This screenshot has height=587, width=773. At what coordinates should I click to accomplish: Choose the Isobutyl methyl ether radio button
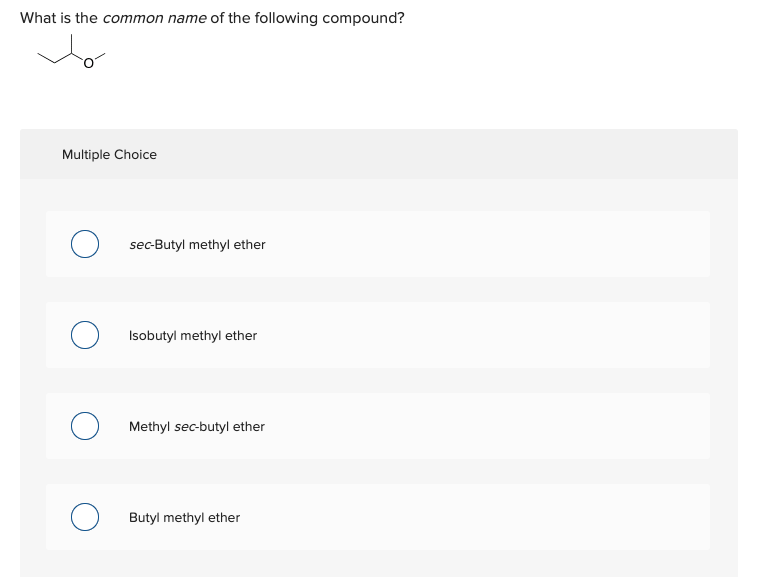pos(85,336)
